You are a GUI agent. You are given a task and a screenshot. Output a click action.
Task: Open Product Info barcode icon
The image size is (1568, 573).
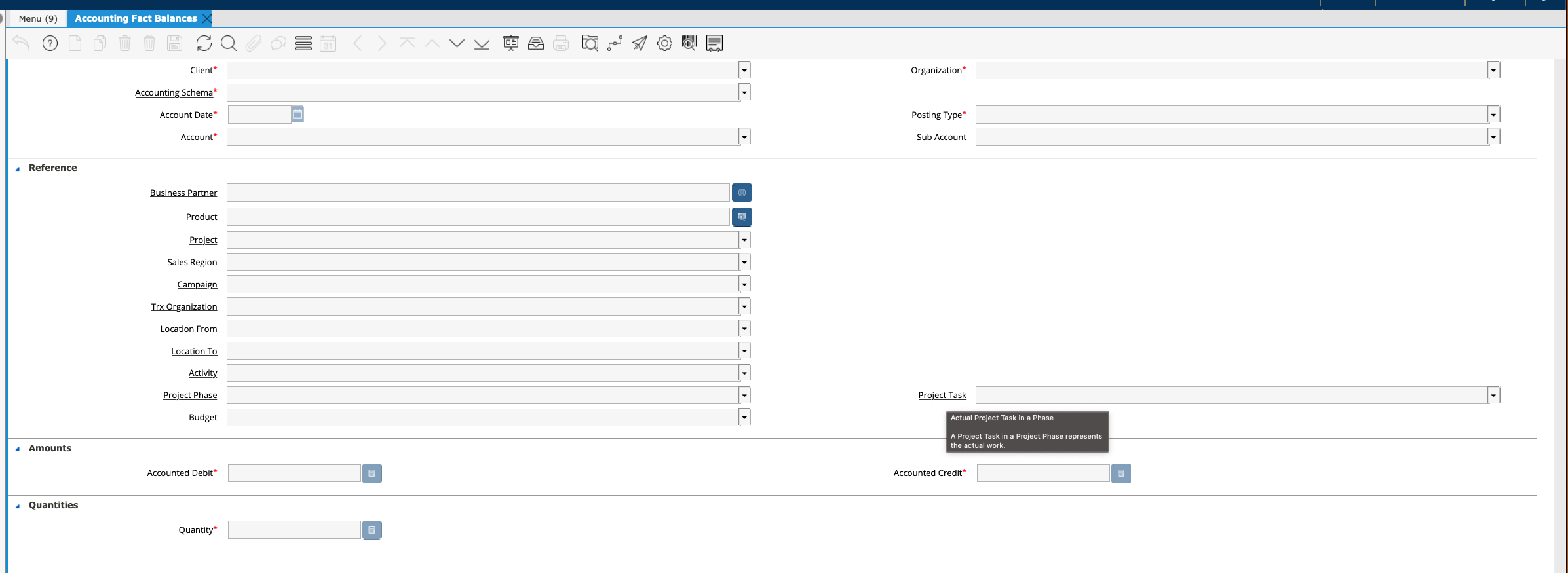pyautogui.click(x=689, y=43)
